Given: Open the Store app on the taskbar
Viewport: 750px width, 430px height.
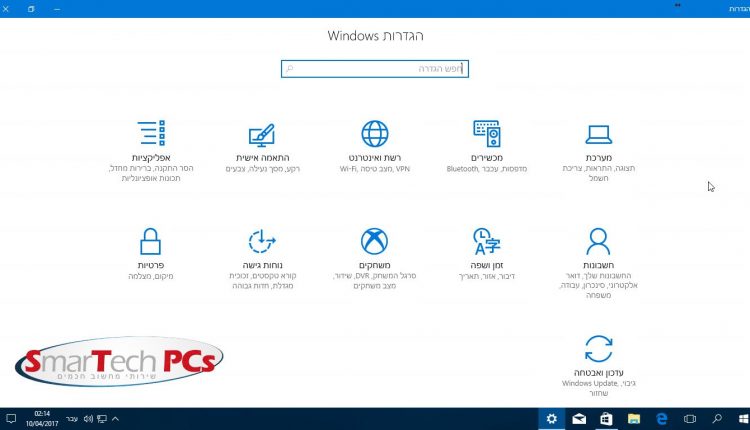Looking at the screenshot, I should [606, 419].
